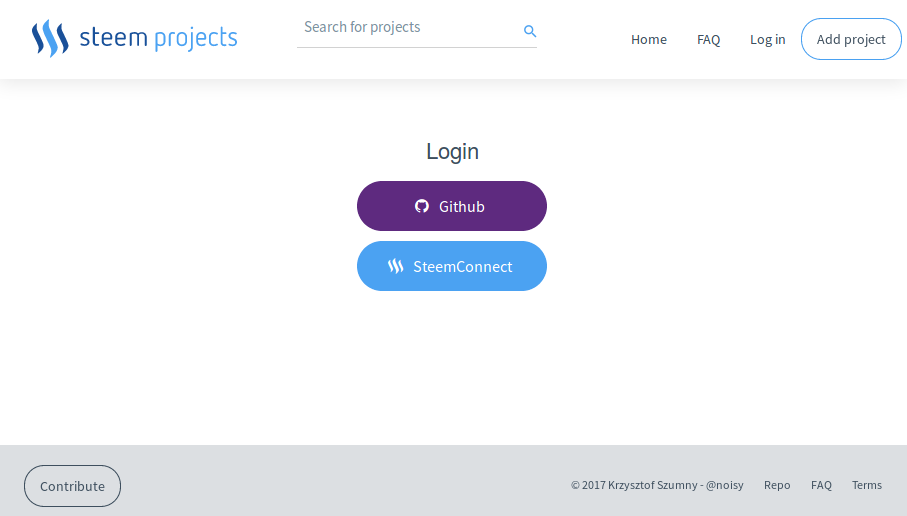Go to Log in page
The width and height of the screenshot is (907, 516).
[768, 39]
